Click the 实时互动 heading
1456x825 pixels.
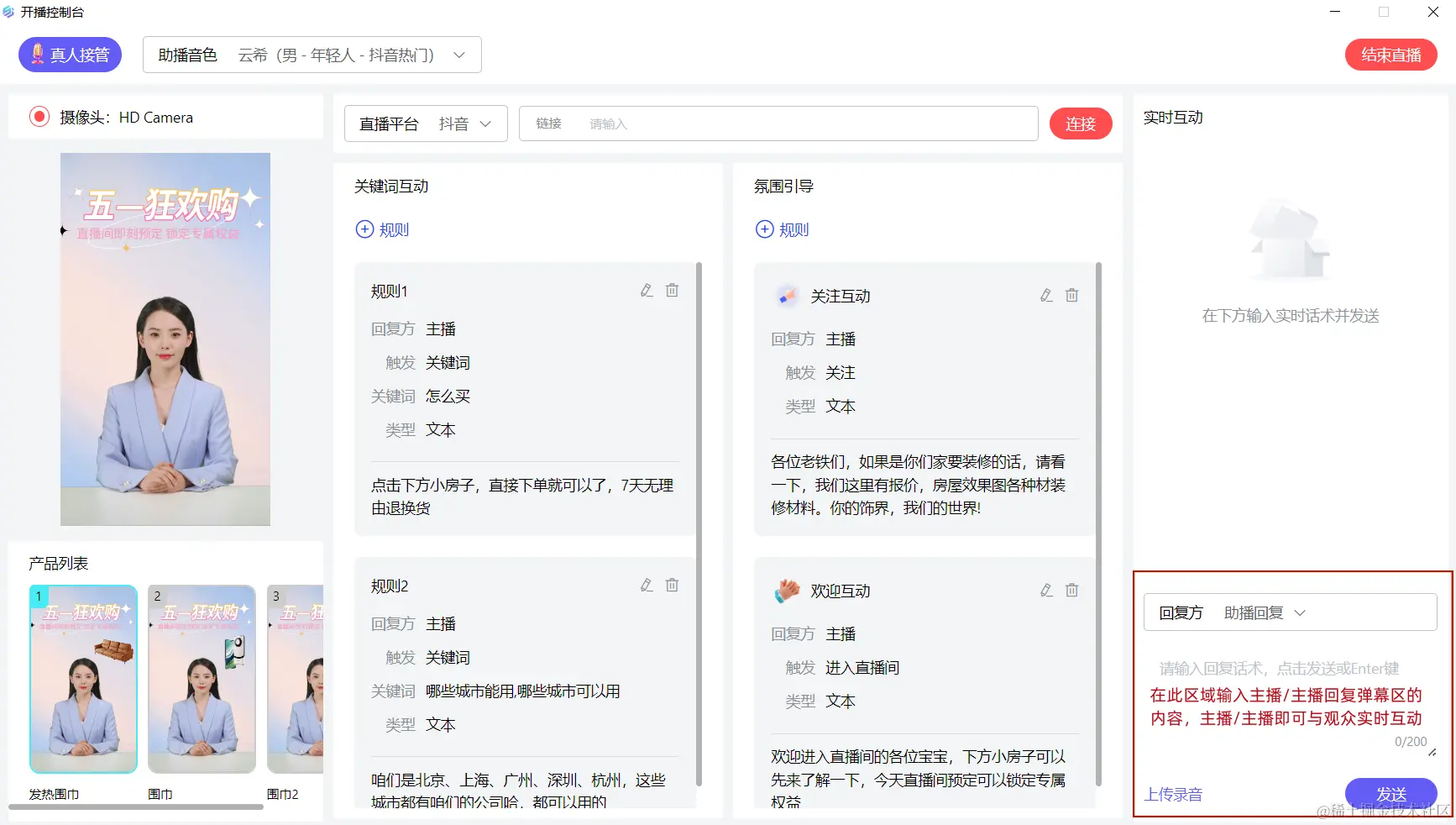(1173, 118)
